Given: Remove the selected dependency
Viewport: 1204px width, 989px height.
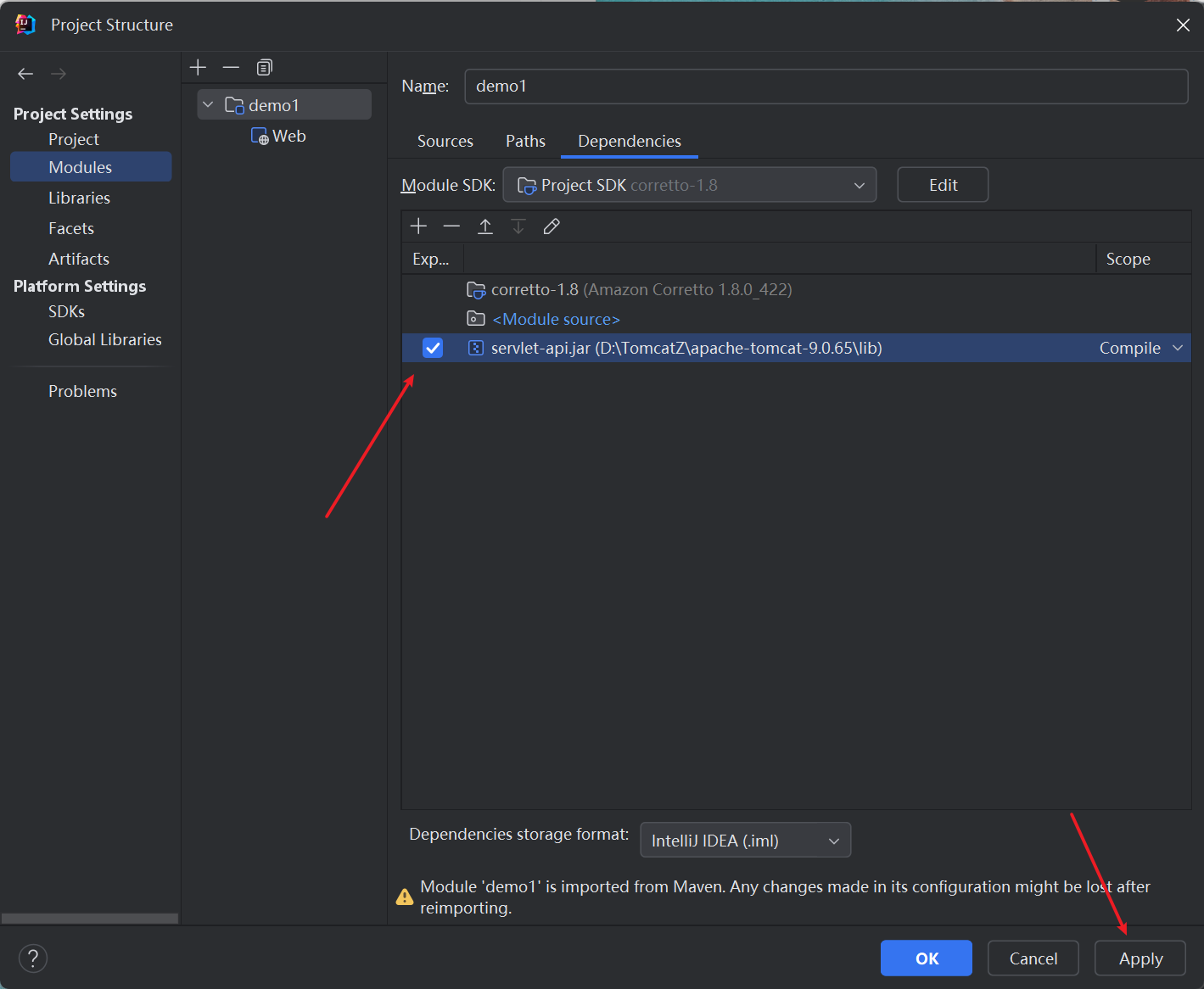Looking at the screenshot, I should [451, 226].
